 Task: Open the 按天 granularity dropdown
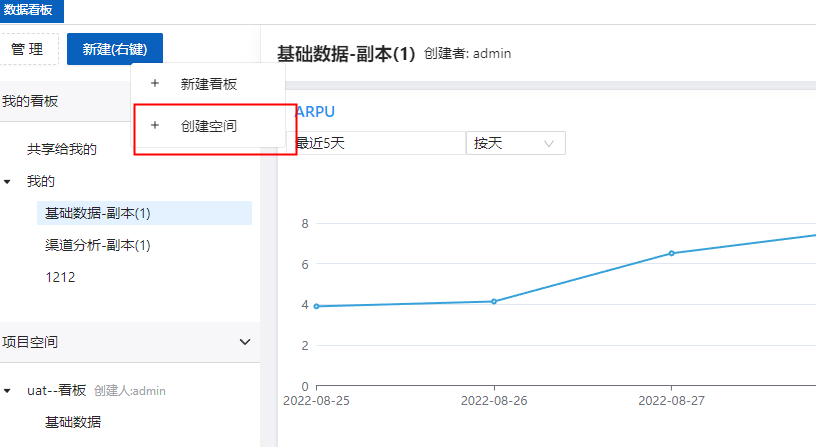point(516,143)
